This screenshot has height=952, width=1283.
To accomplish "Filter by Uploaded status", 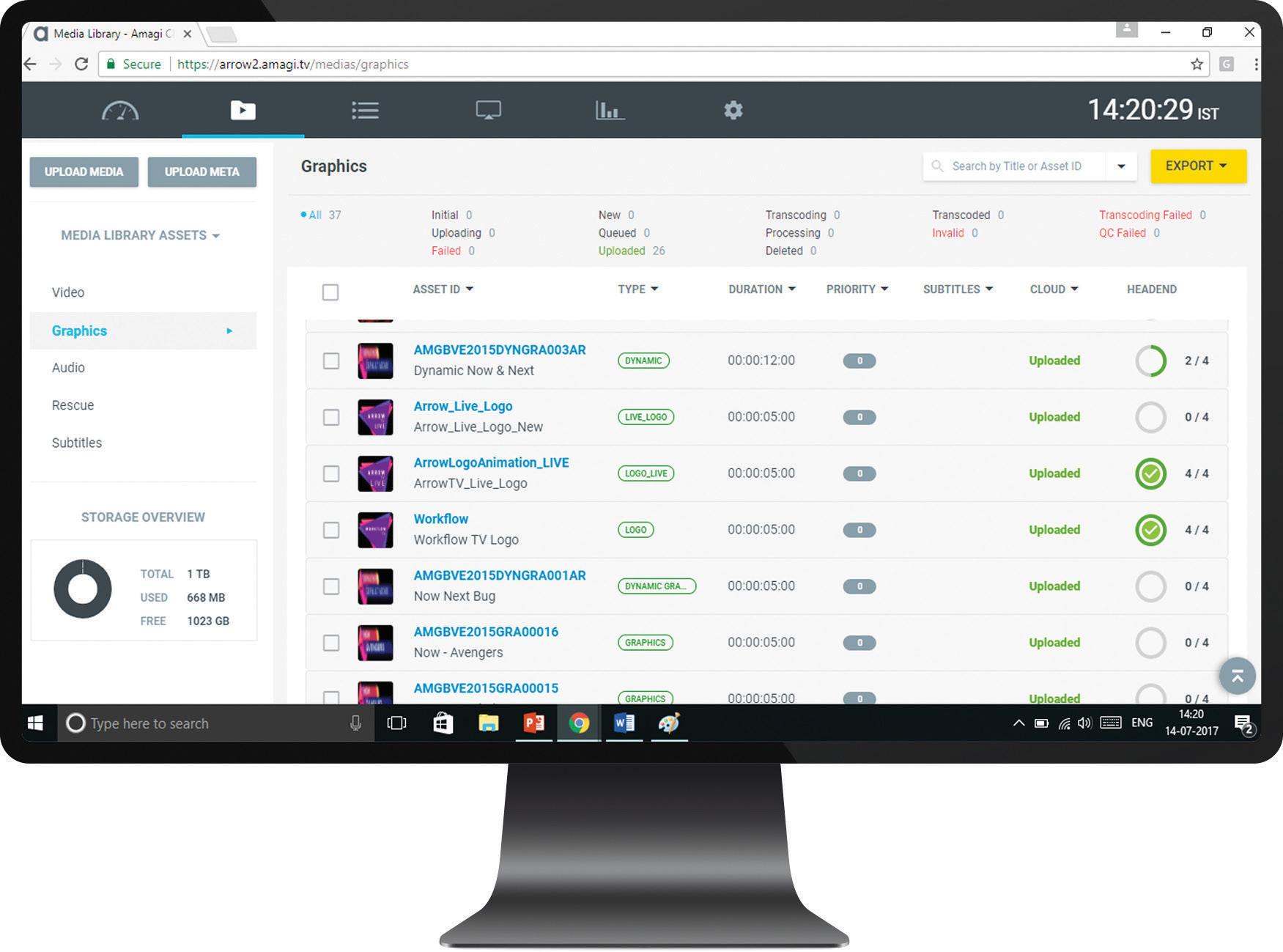I will [x=632, y=251].
